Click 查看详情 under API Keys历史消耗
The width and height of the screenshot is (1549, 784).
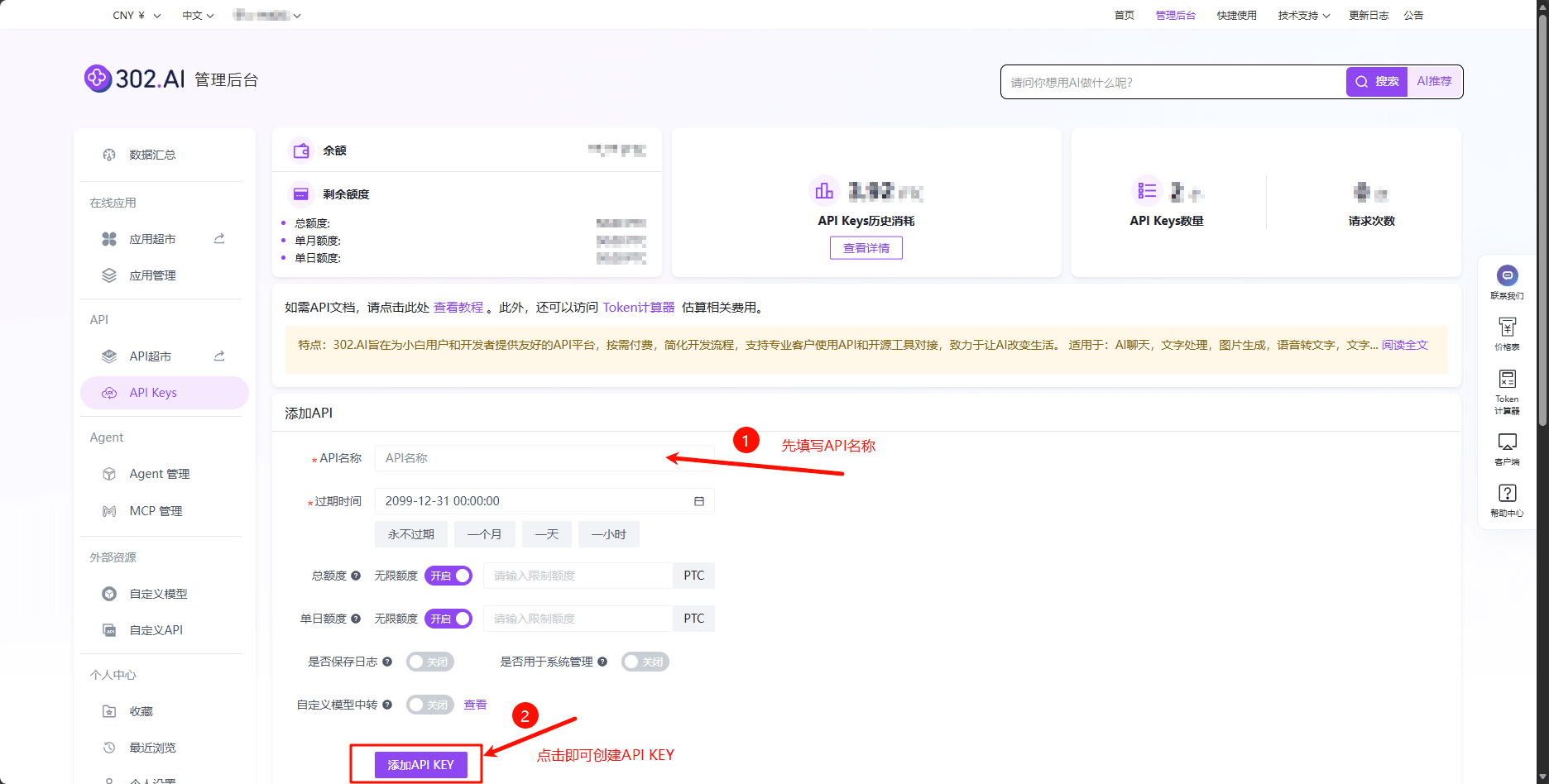[866, 248]
